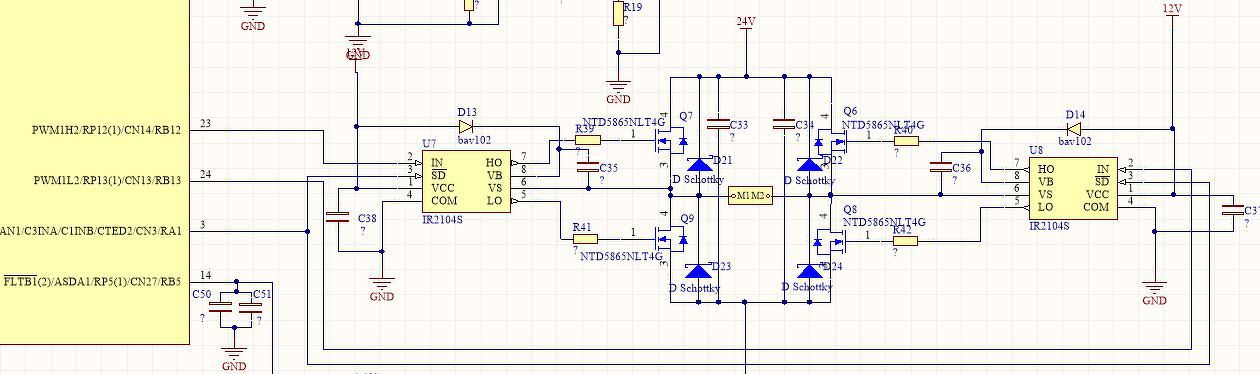
Task: Select the D24 Schottky diode
Action: point(810,271)
